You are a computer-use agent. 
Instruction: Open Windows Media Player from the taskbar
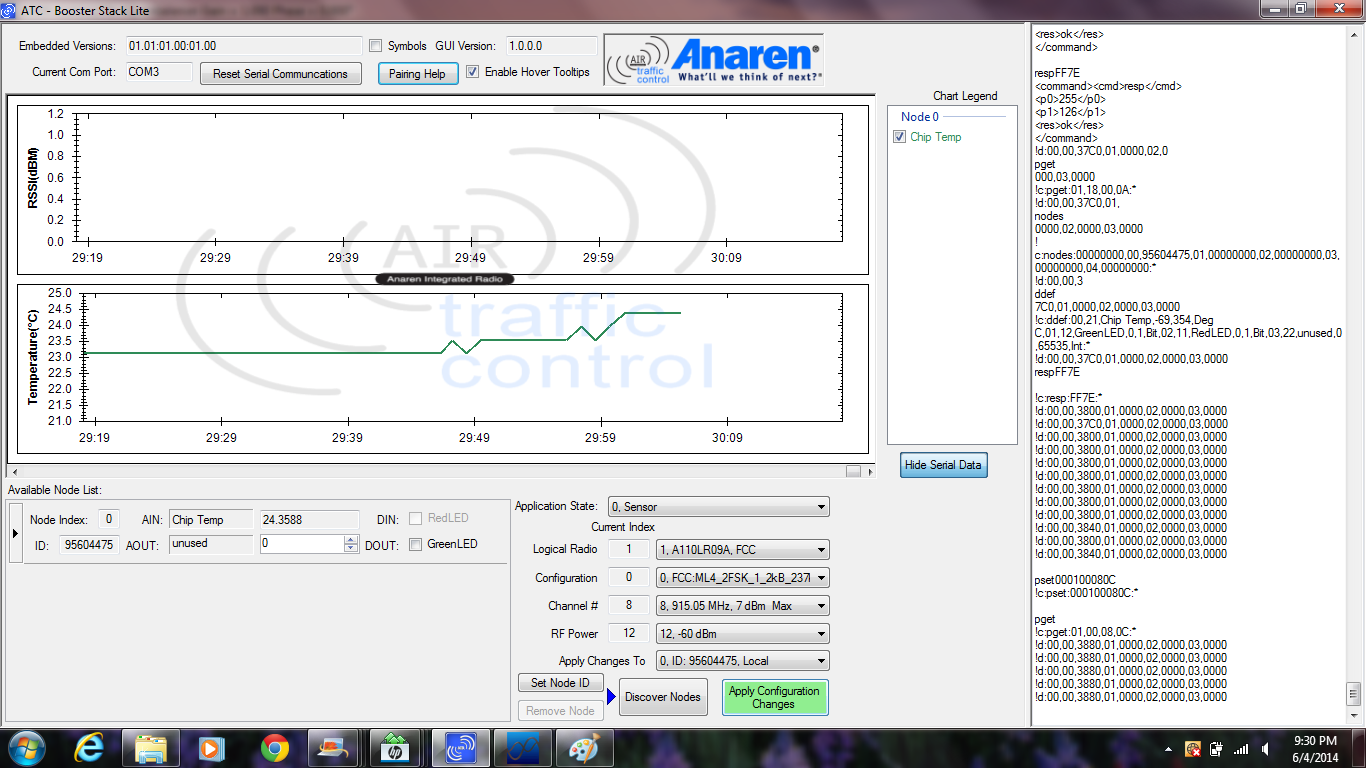[x=213, y=748]
